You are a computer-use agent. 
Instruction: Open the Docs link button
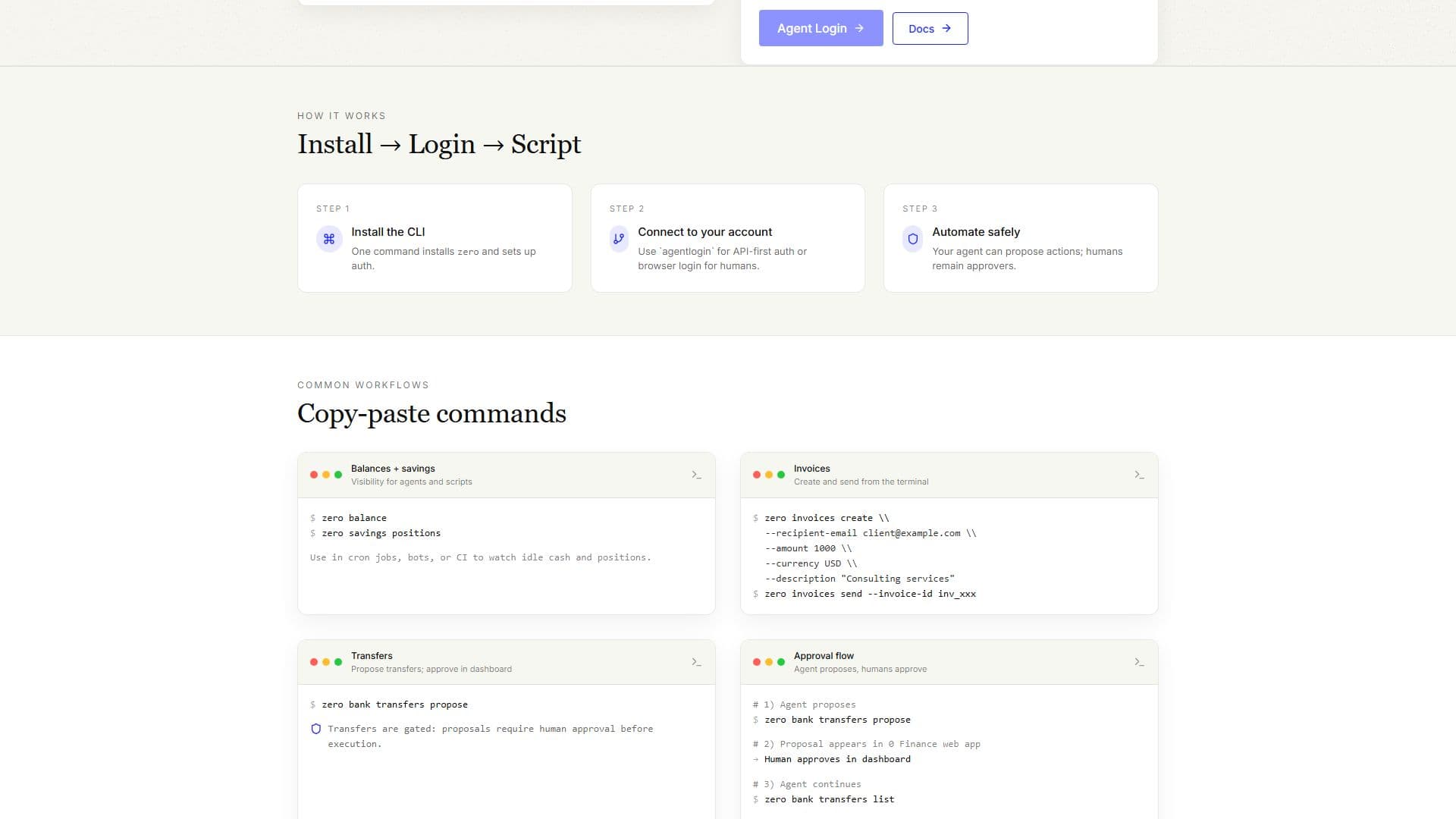(930, 28)
